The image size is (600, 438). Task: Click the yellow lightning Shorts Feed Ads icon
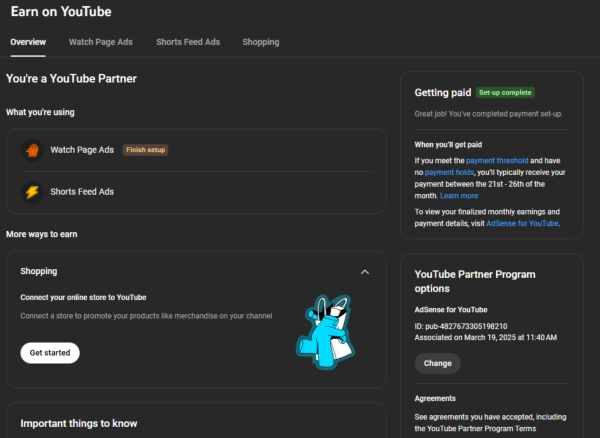click(32, 192)
